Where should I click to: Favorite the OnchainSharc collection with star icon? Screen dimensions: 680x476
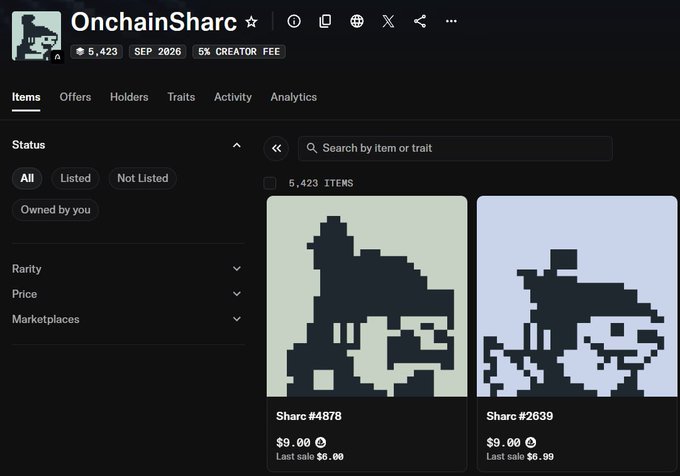point(251,22)
